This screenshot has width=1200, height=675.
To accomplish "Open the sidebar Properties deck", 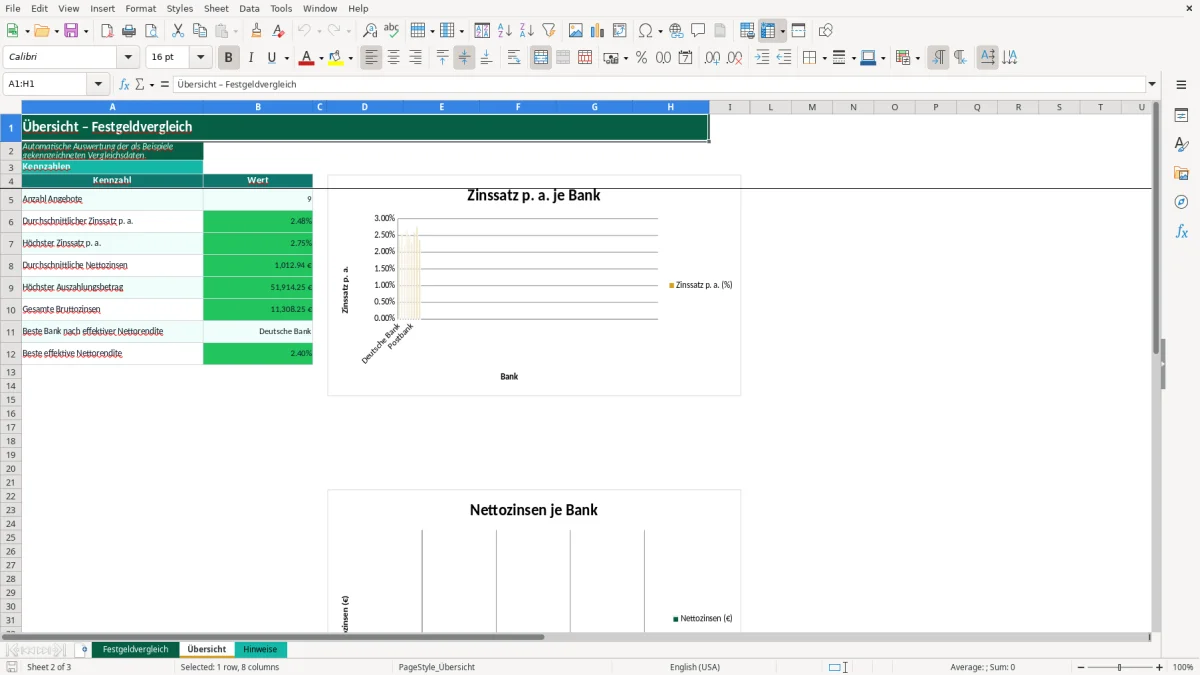I will coord(1181,116).
